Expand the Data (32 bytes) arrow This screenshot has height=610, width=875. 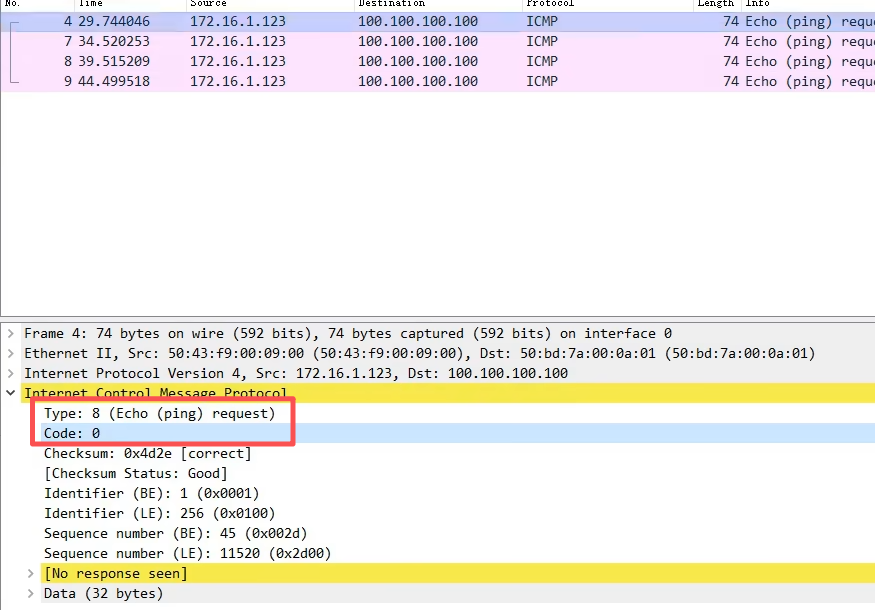(x=31, y=594)
